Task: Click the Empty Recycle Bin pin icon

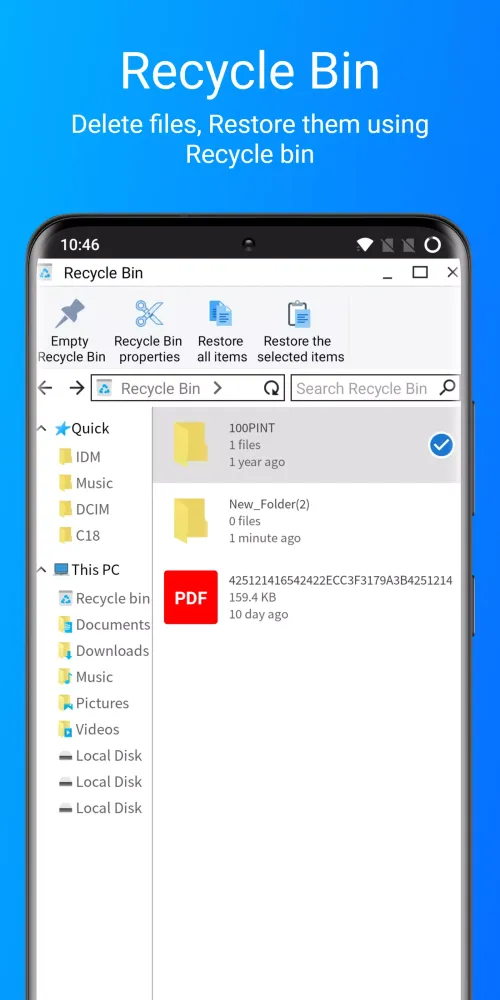Action: 70,313
